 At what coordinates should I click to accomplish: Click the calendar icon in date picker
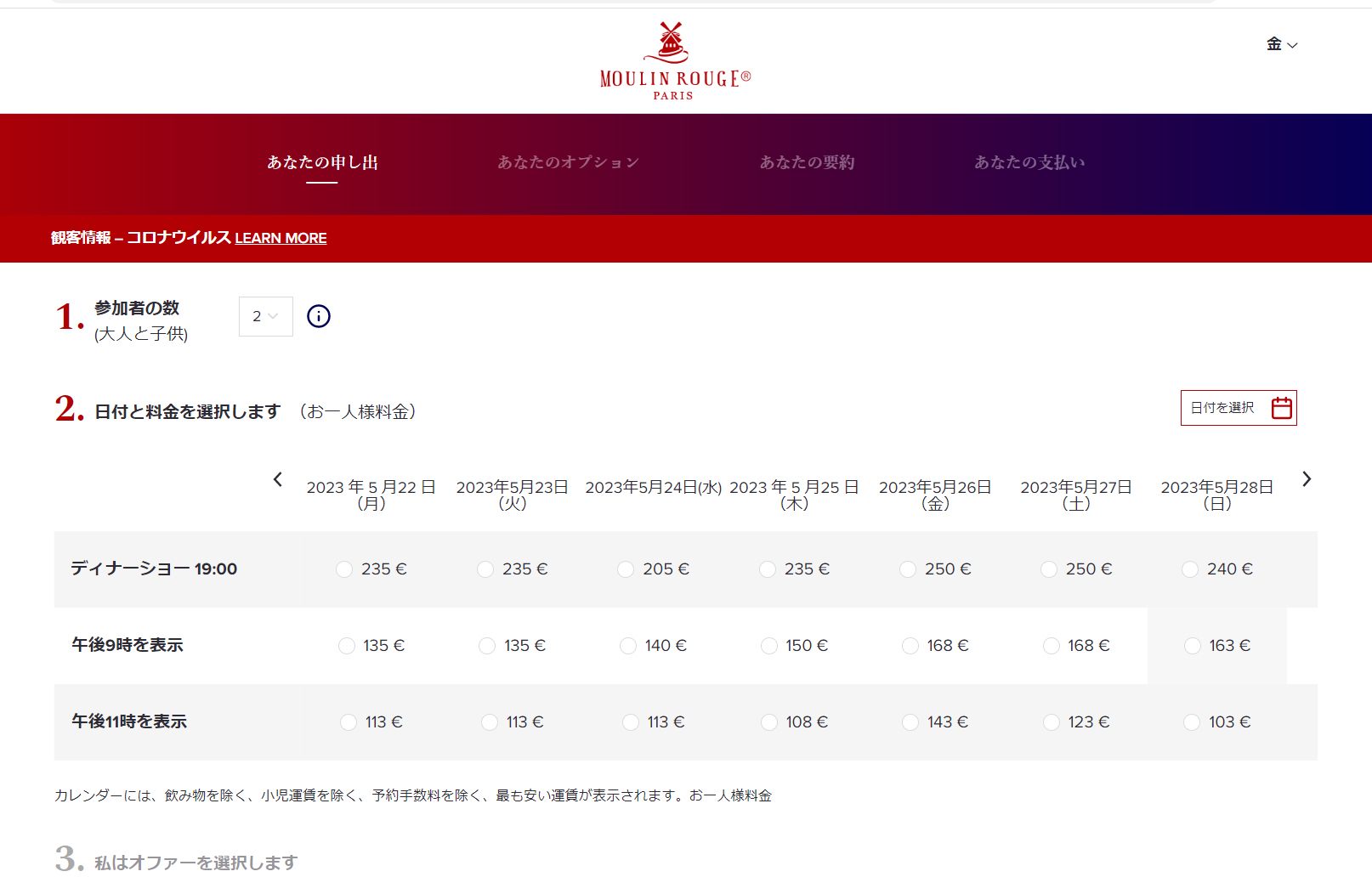[1281, 408]
